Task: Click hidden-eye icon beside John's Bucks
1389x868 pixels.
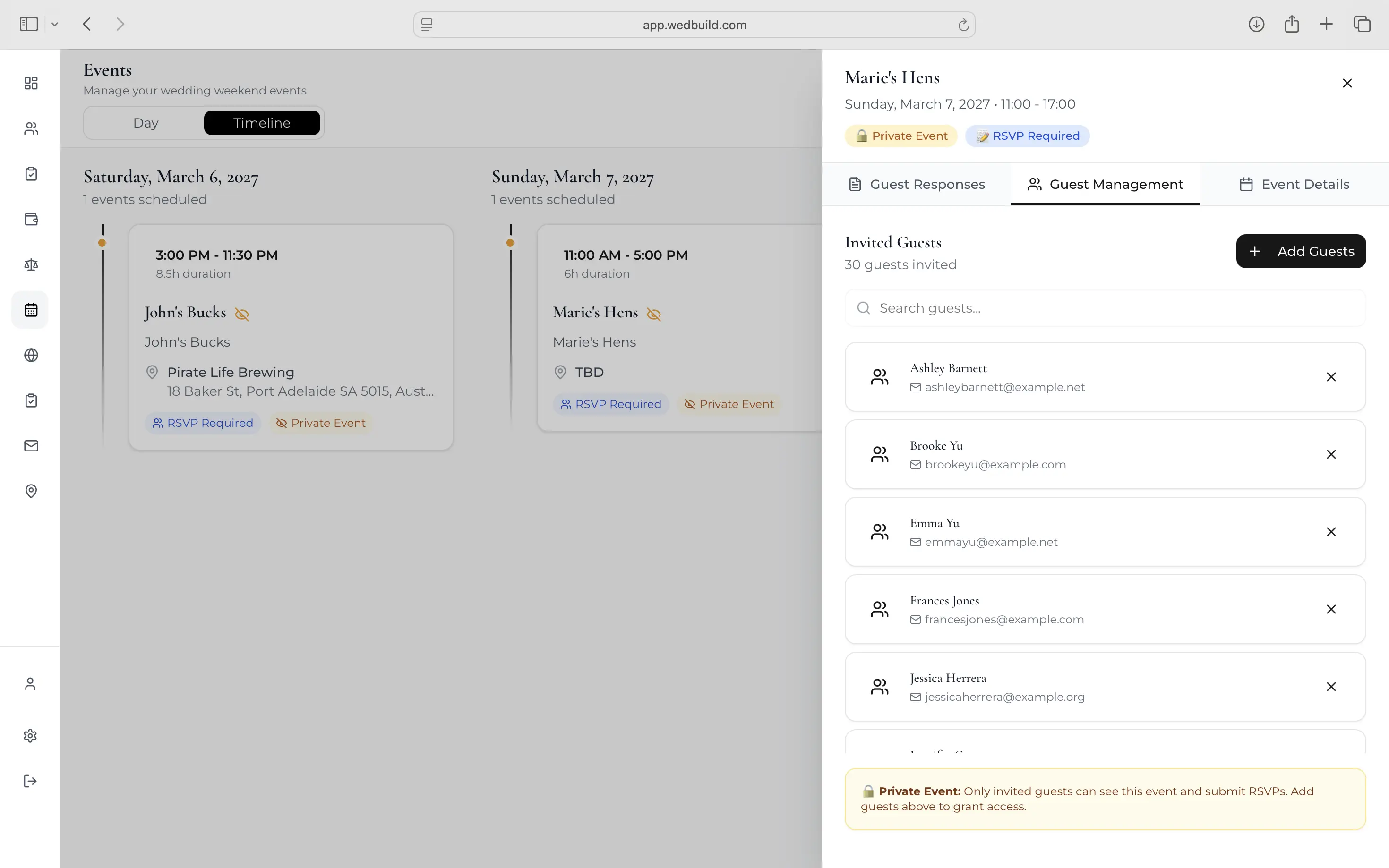Action: [x=242, y=314]
